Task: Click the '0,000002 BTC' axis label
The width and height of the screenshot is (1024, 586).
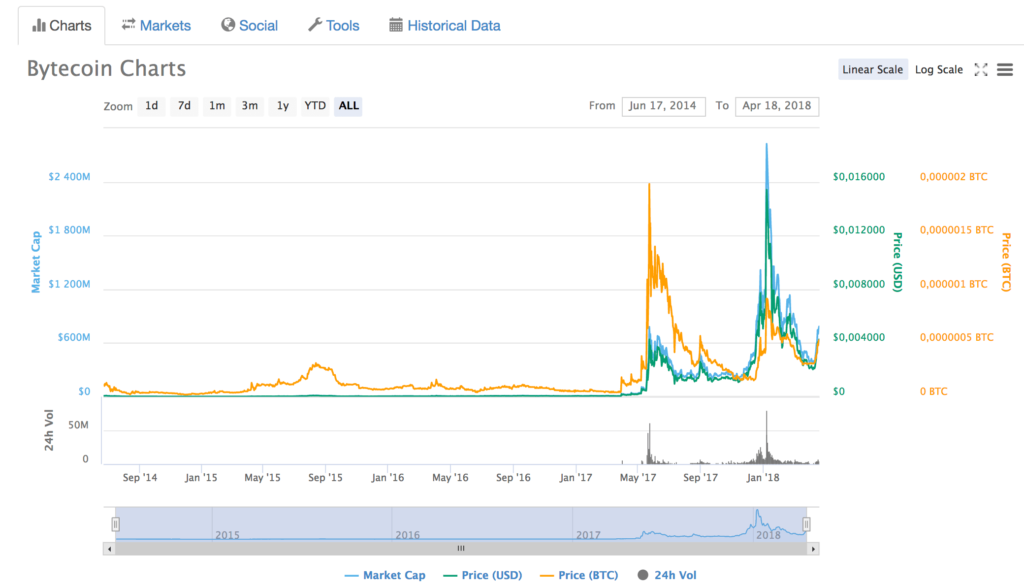Action: tap(953, 177)
